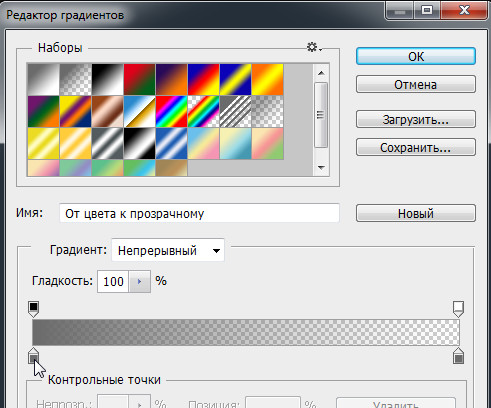Click the left black opacity stop
The height and width of the screenshot is (408, 491).
pyautogui.click(x=33, y=309)
